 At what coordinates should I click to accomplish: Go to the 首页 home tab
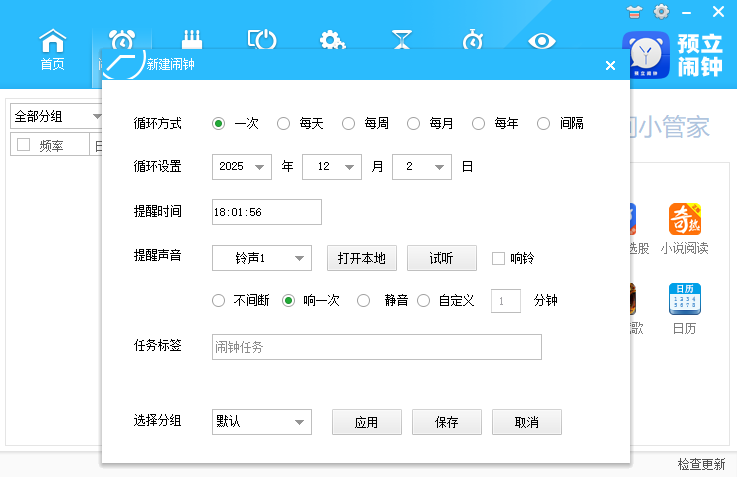pos(52,50)
